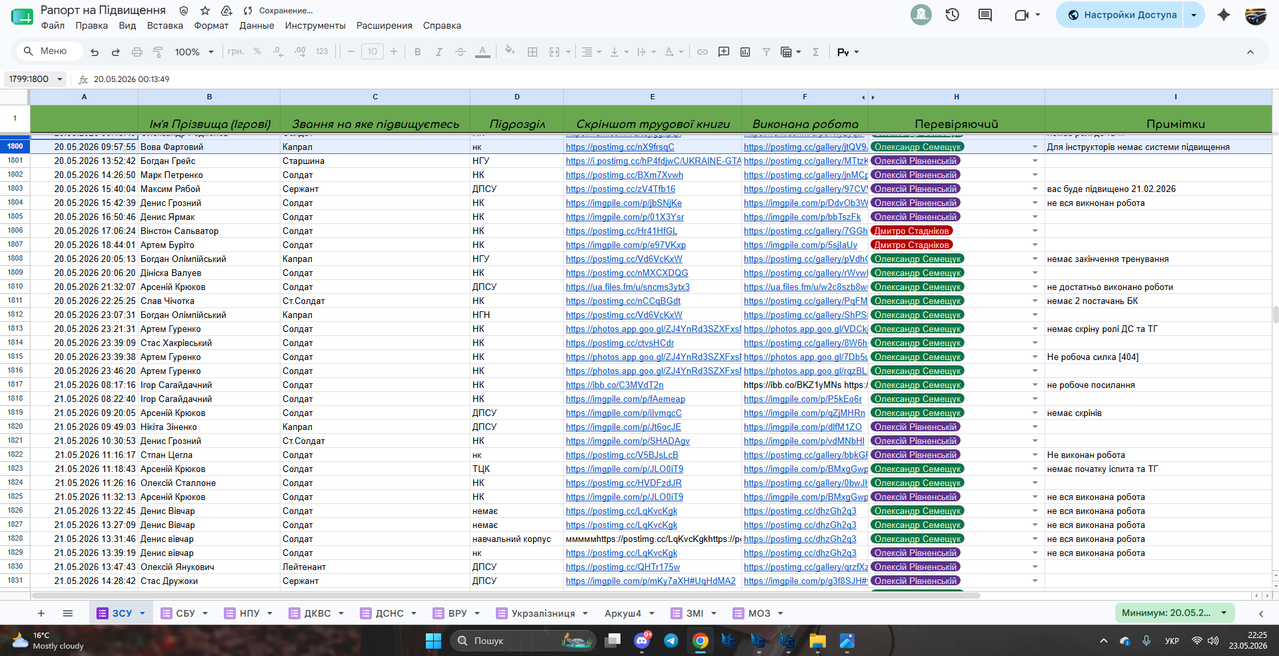
Task: Click merge cells icon
Action: (553, 52)
